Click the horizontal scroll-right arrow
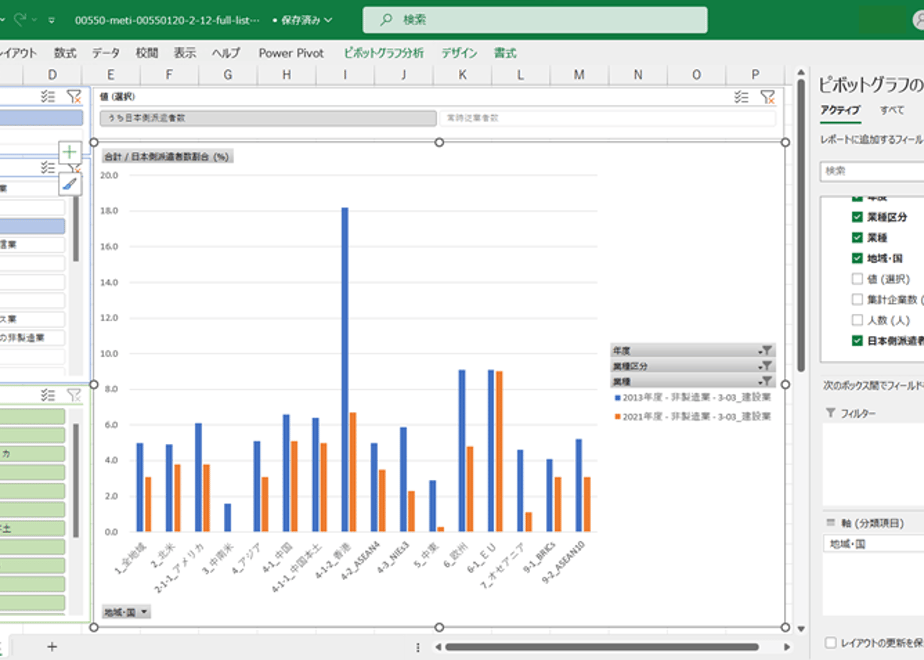 (787, 646)
